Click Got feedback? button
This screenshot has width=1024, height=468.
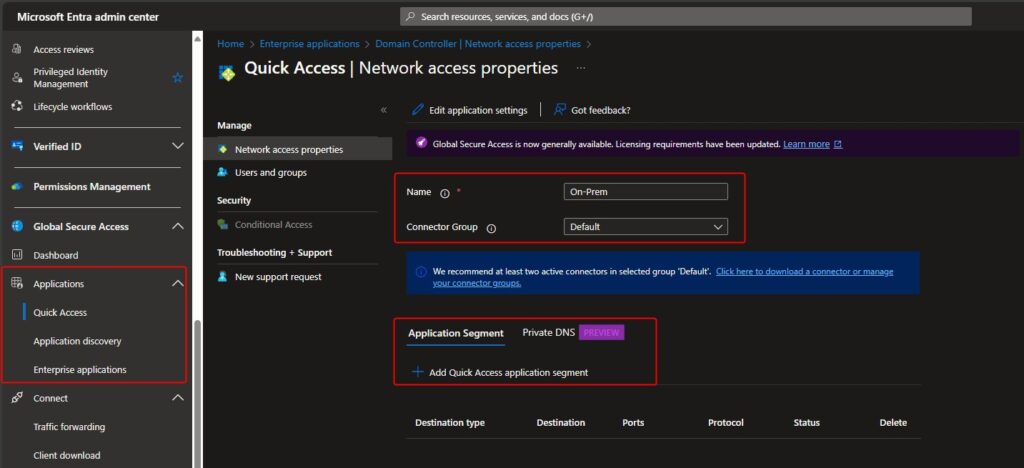point(592,110)
